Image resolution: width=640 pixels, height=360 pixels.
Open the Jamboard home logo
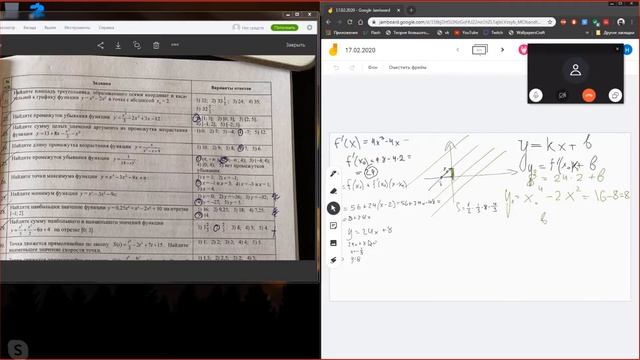[x=333, y=50]
